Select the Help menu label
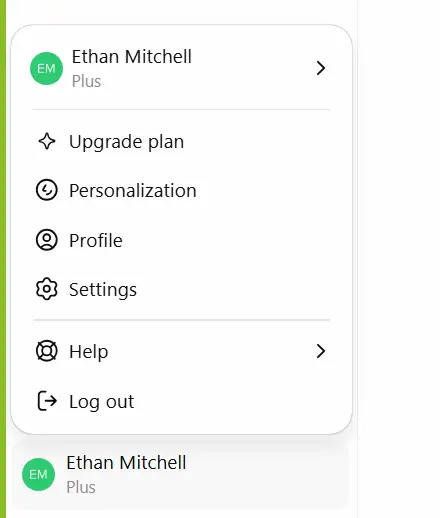Viewport: 440px width, 518px height. [x=89, y=351]
